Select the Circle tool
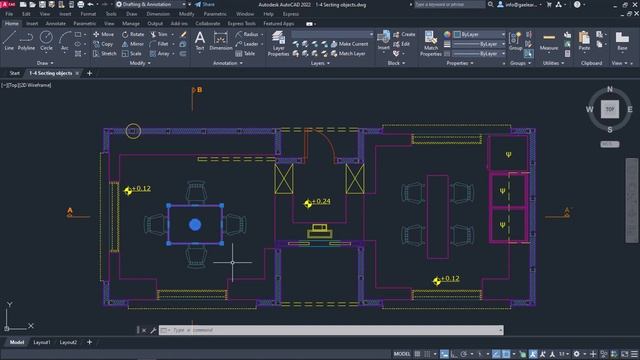640x360 pixels. (x=46, y=41)
